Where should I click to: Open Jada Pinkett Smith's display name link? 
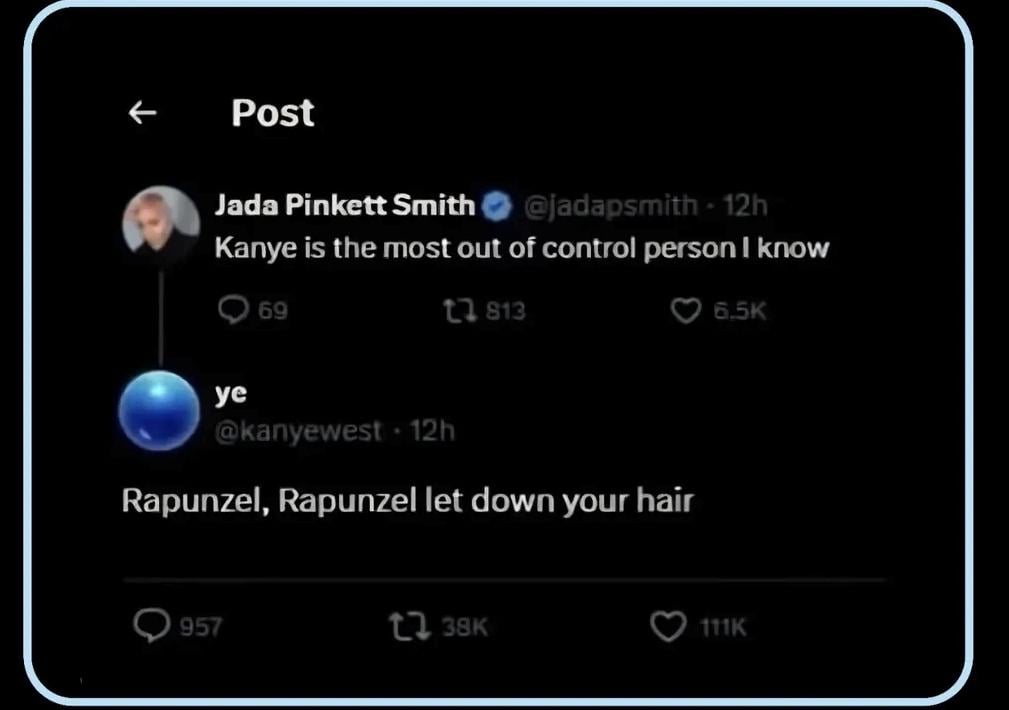(345, 206)
